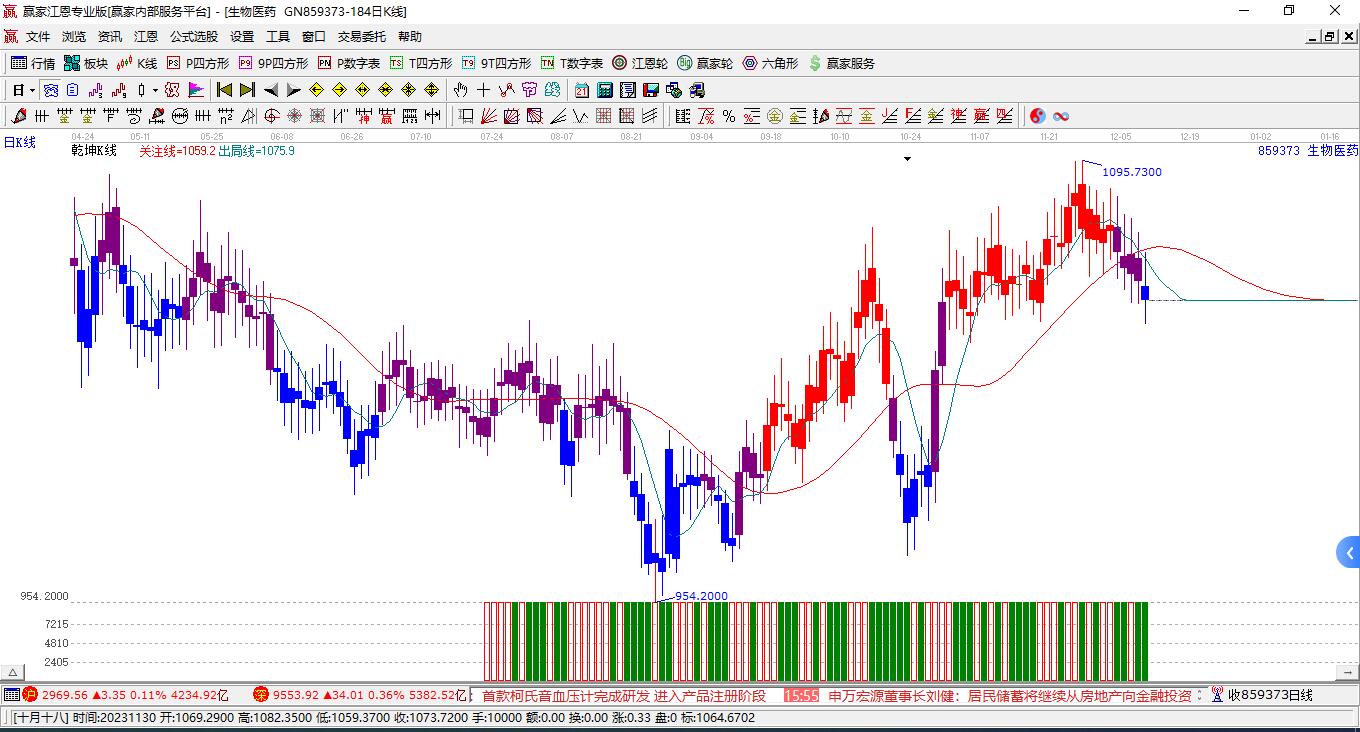
Task: Click the blue infinity symbol icon
Action: [1060, 116]
